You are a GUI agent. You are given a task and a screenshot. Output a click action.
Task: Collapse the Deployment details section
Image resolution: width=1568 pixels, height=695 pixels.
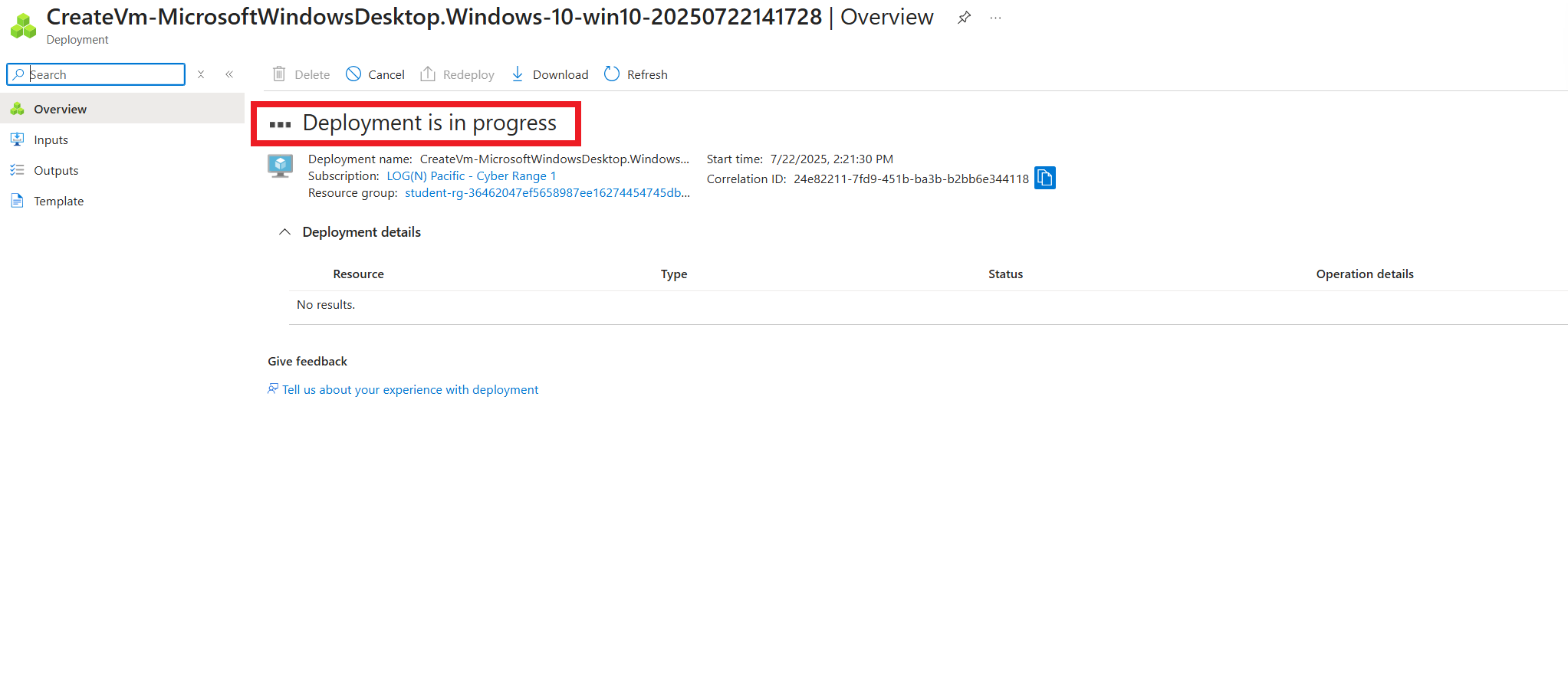284,231
